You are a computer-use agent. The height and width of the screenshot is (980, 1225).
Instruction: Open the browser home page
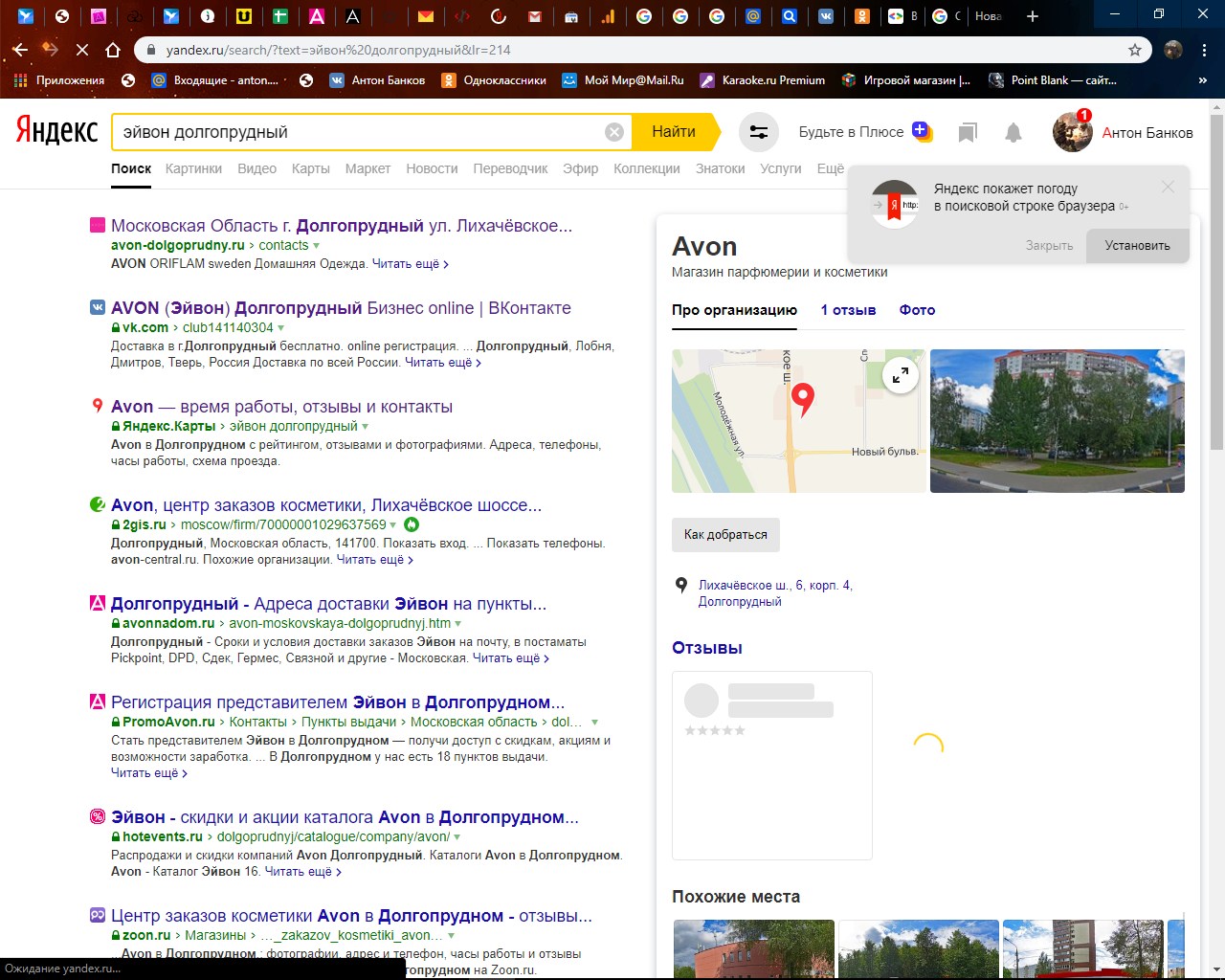pyautogui.click(x=113, y=50)
